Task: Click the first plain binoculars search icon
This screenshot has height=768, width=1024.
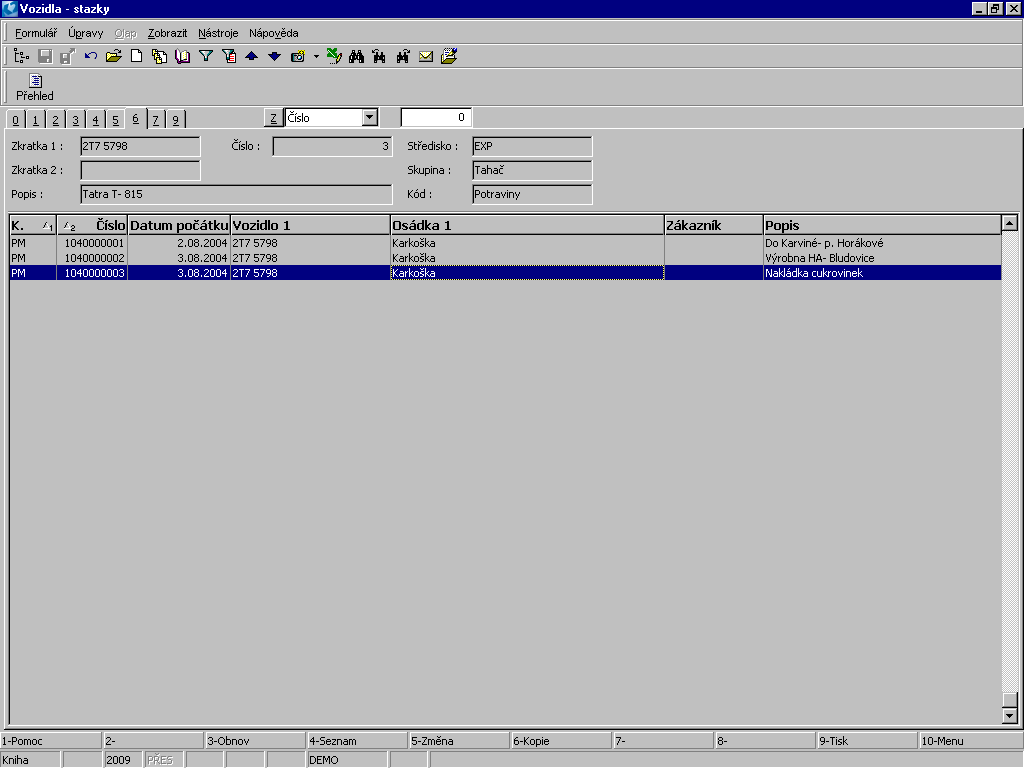Action: [357, 57]
